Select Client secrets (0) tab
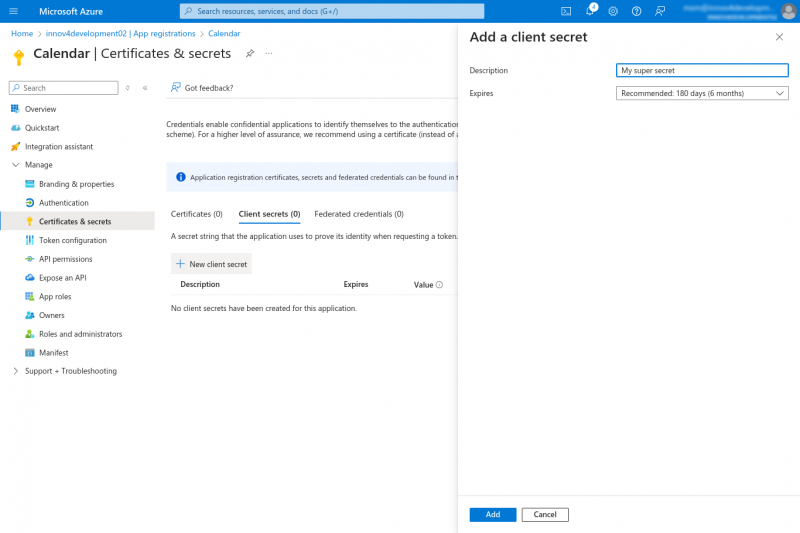The height and width of the screenshot is (533, 800). point(269,214)
